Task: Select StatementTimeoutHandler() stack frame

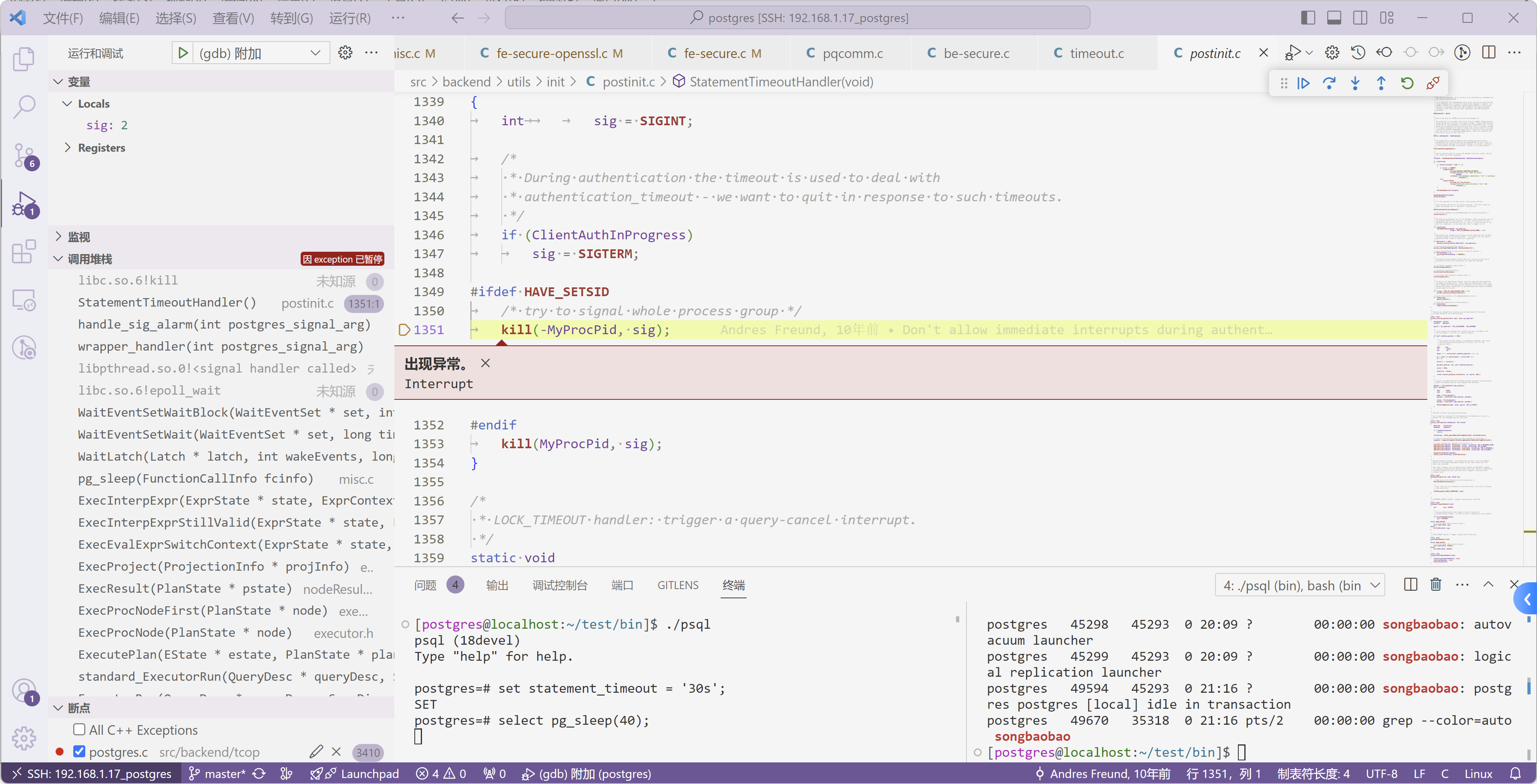Action: pyautogui.click(x=167, y=302)
